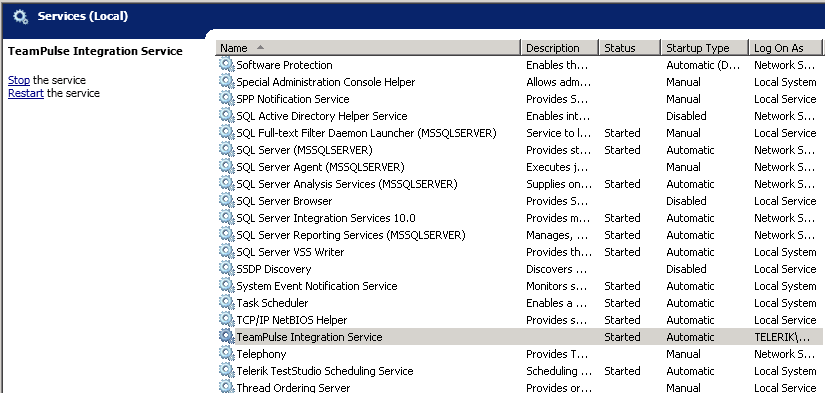This screenshot has height=393, width=825.
Task: Click 'Service to l...' description text
Action: 558,133
